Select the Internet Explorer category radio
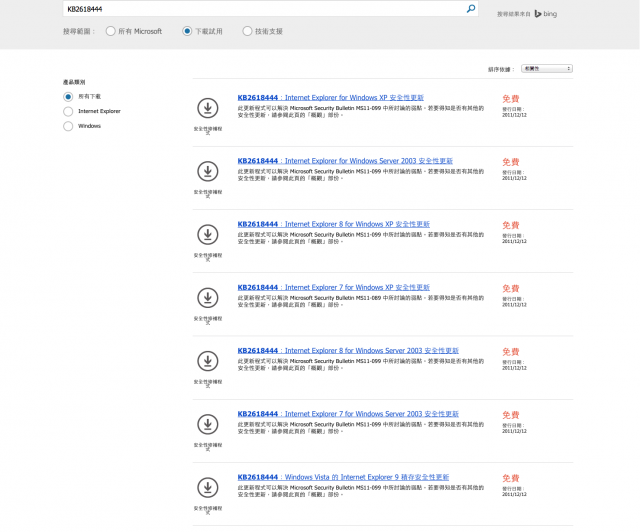The width and height of the screenshot is (640, 532). 68,111
